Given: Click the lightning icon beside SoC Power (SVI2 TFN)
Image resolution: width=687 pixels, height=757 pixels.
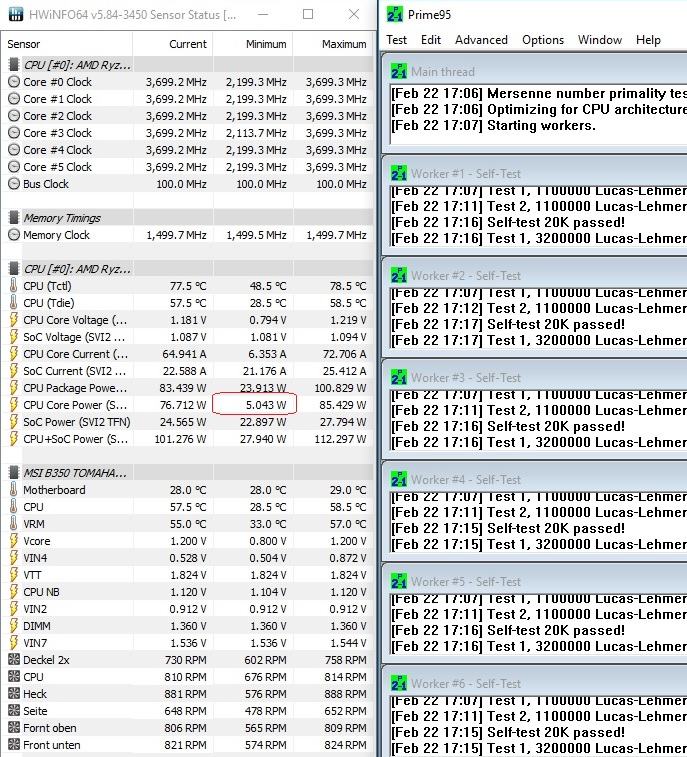Looking at the screenshot, I should tap(14, 422).
